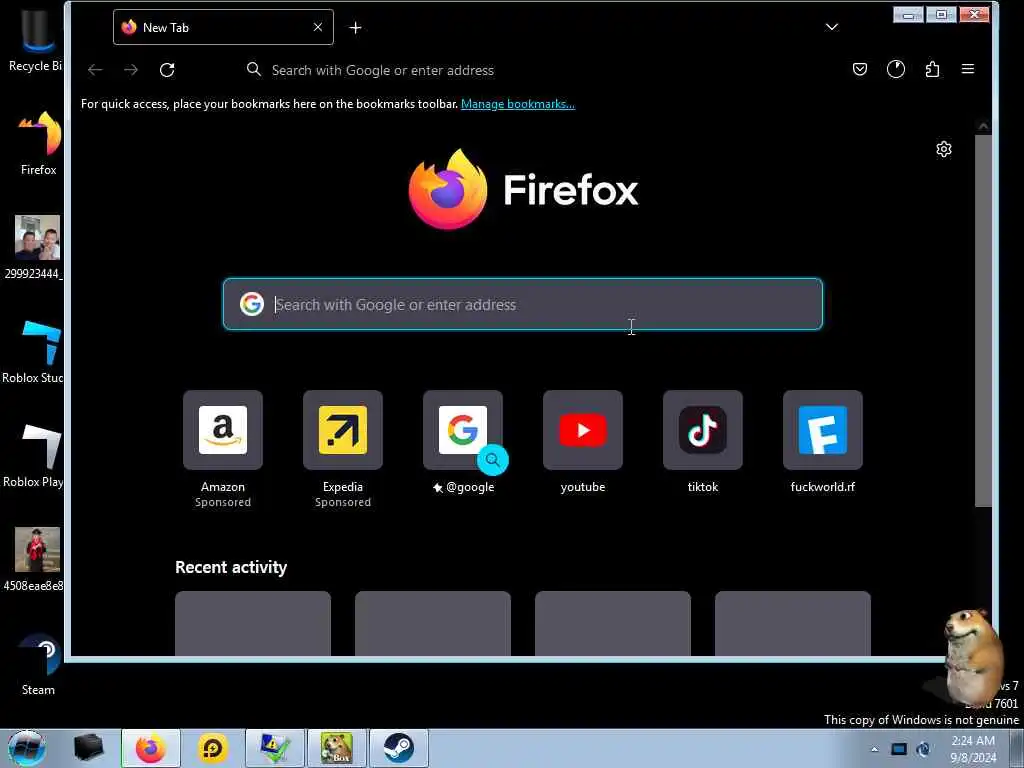This screenshot has width=1024, height=768.
Task: Open first Recent activity card
Action: pos(253,623)
